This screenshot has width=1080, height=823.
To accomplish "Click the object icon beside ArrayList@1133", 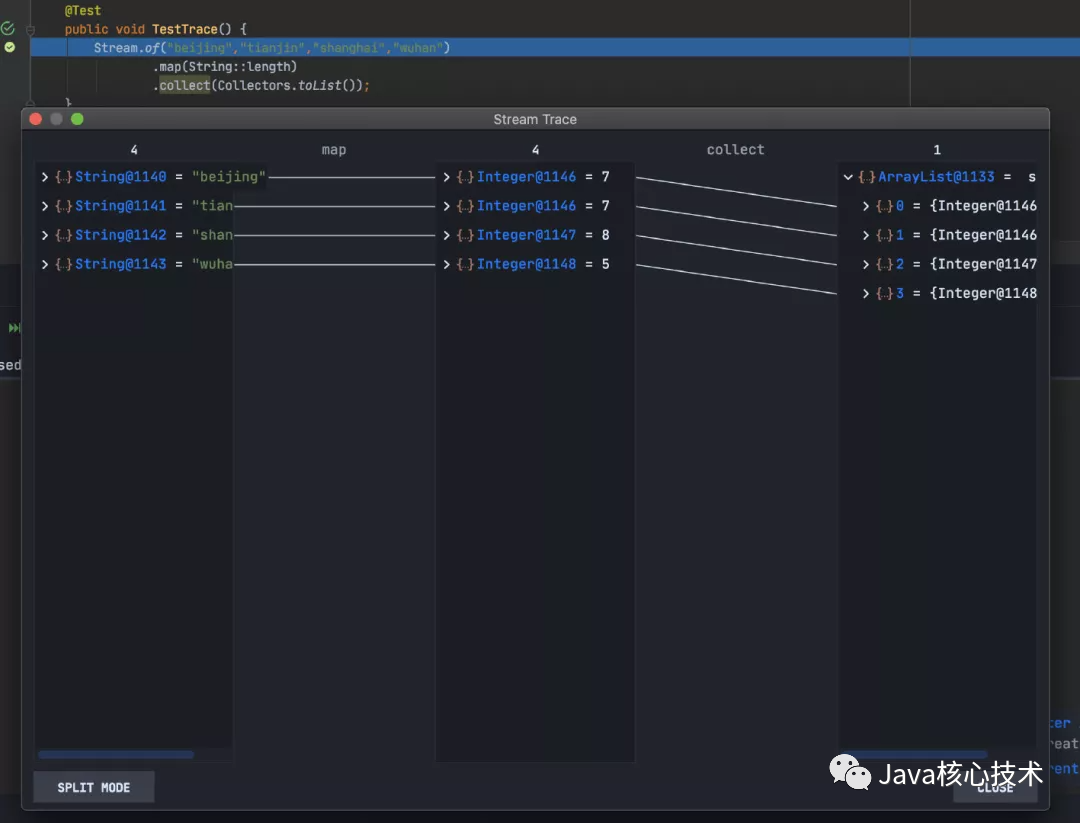I will [x=866, y=177].
